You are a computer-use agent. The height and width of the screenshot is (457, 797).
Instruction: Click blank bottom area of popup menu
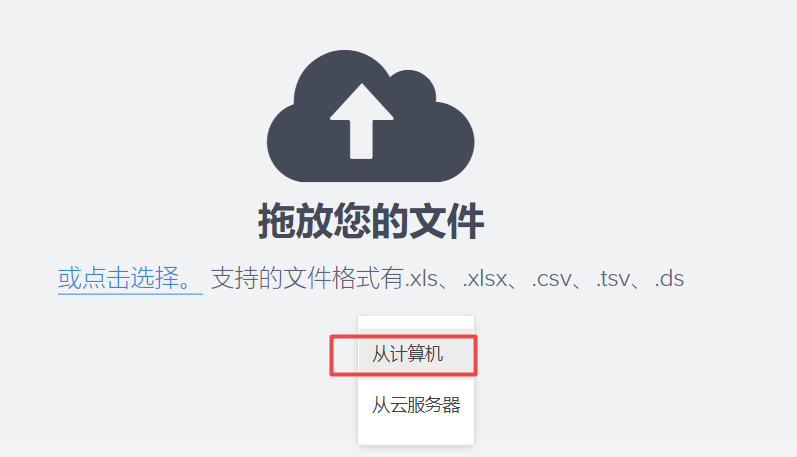416,437
